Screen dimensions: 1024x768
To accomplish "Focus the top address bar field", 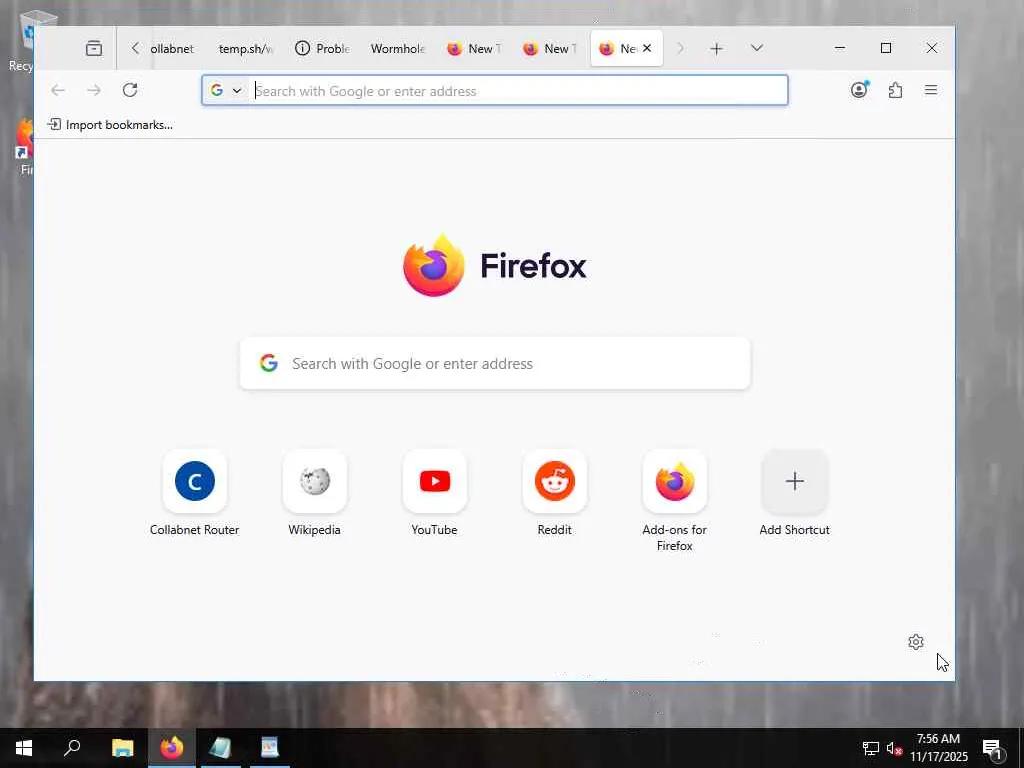I will [x=495, y=91].
